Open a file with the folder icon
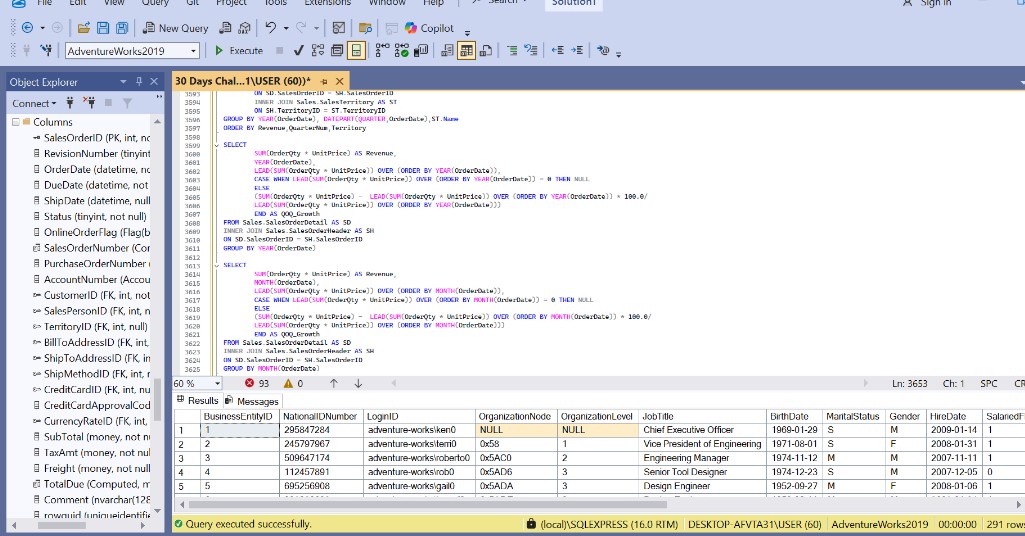 click(84, 28)
